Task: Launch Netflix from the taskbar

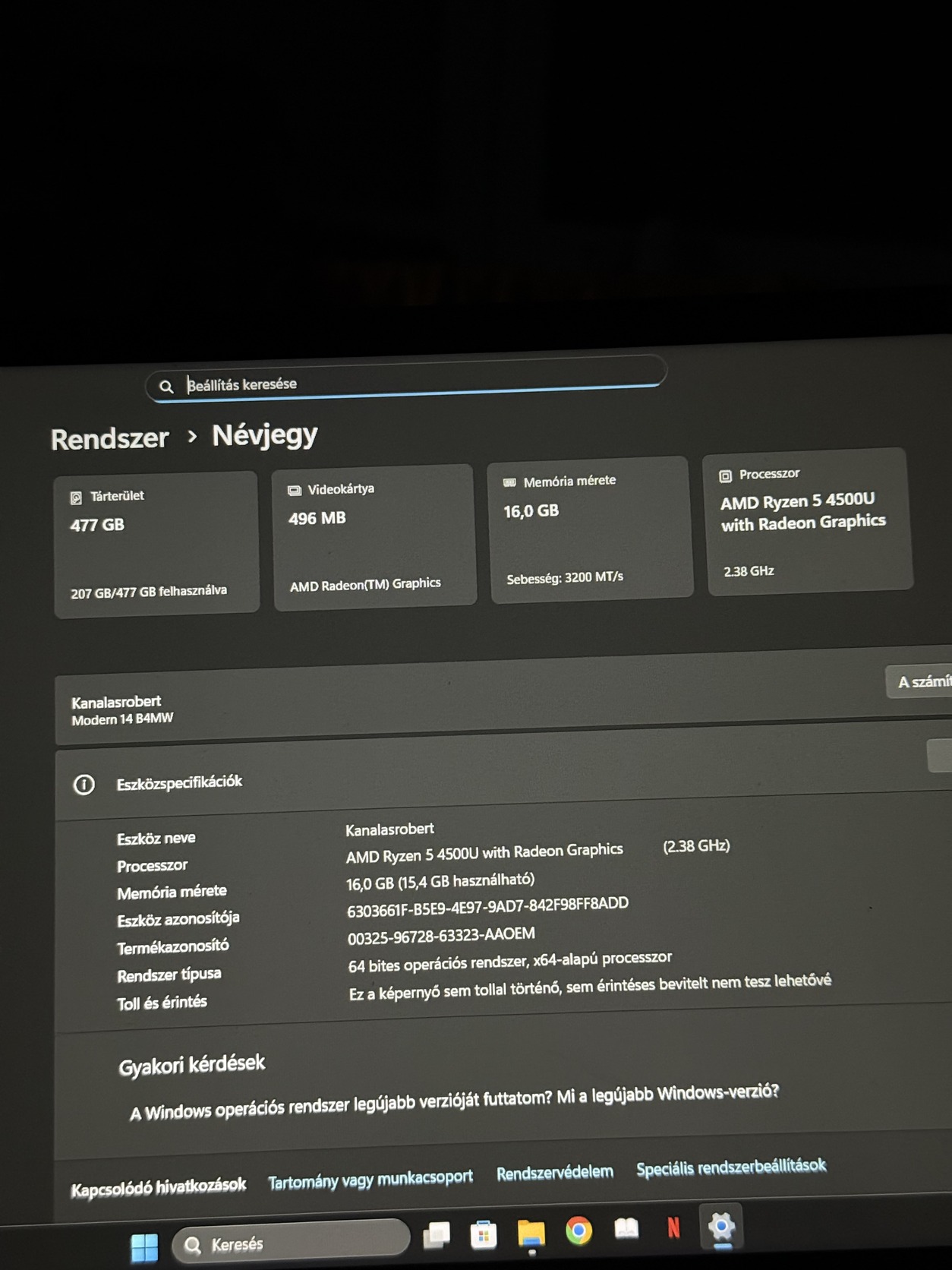Action: [x=673, y=1227]
